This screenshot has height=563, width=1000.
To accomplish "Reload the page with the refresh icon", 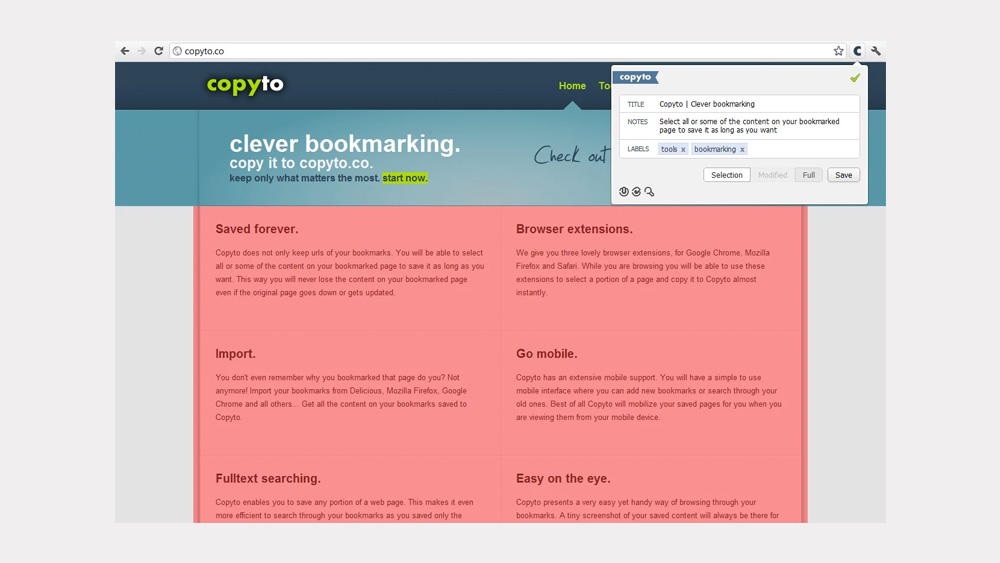I will pos(158,51).
